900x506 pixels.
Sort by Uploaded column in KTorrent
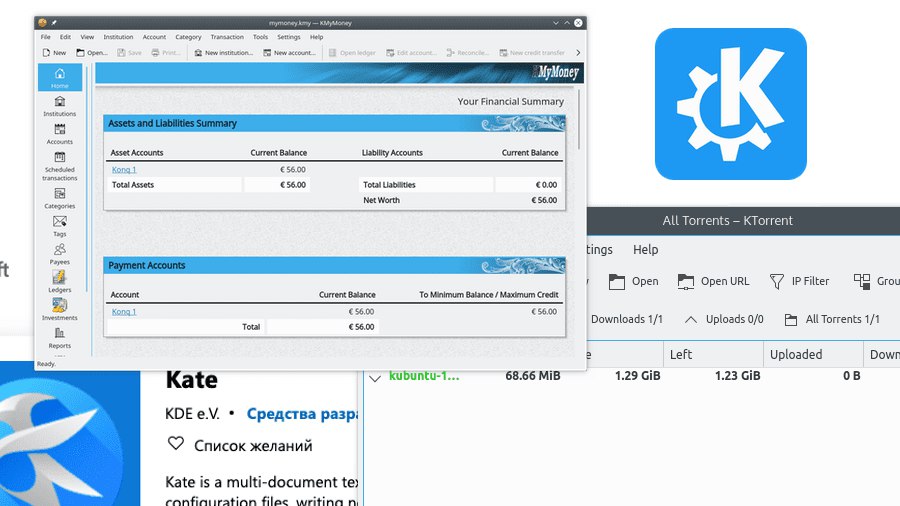coord(813,355)
